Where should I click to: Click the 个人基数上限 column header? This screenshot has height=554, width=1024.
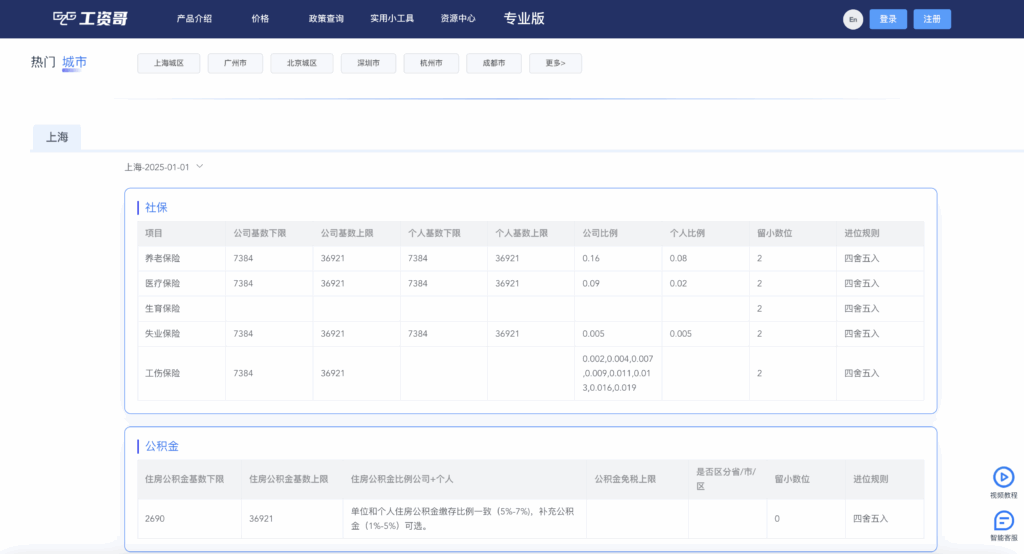point(521,233)
